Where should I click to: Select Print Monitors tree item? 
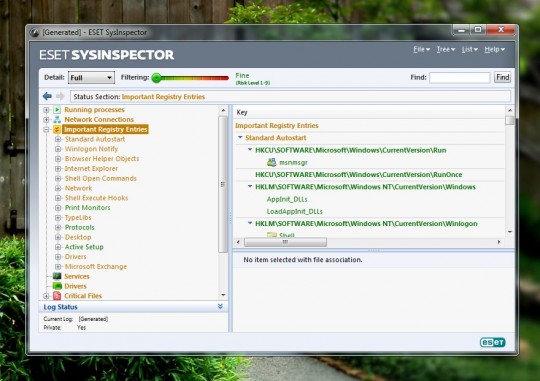87,208
